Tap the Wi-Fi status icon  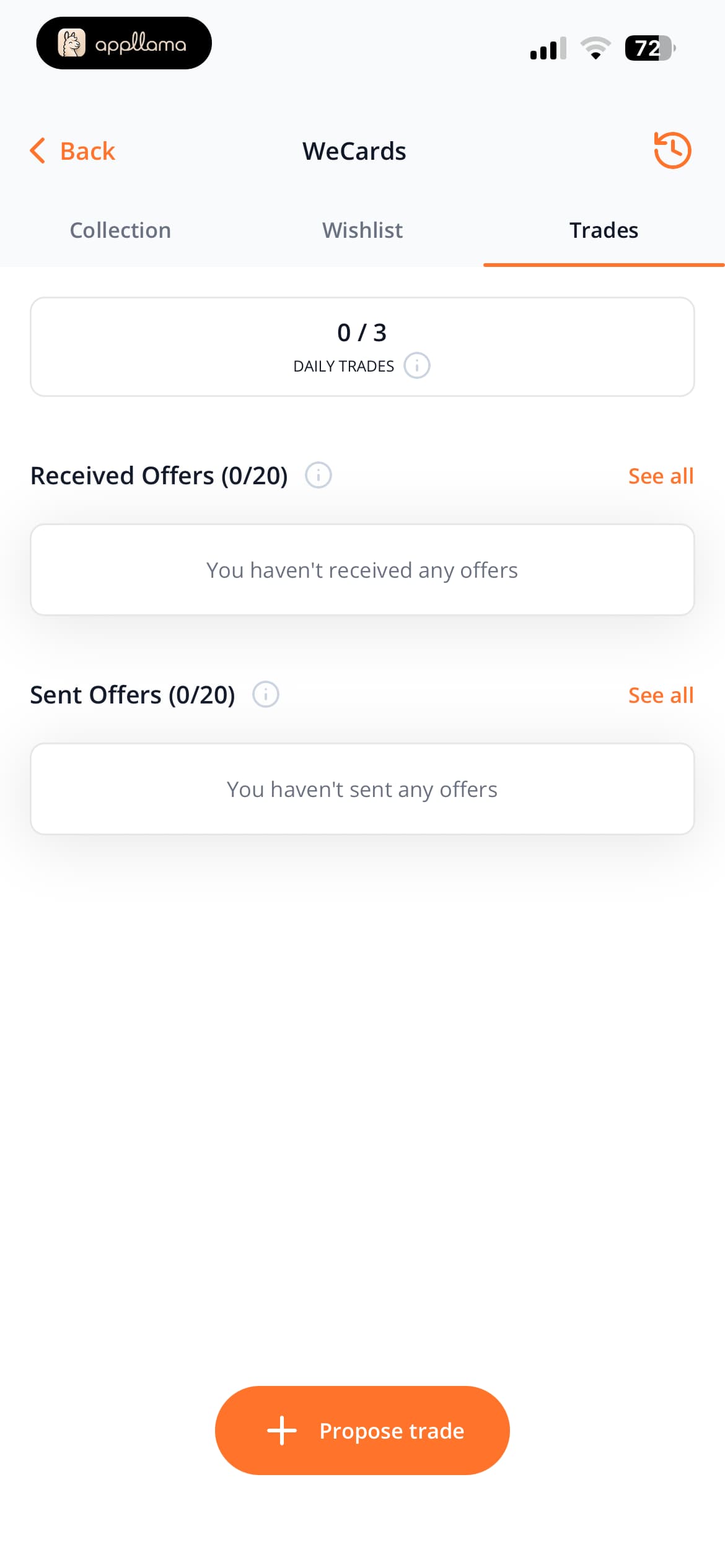595,48
